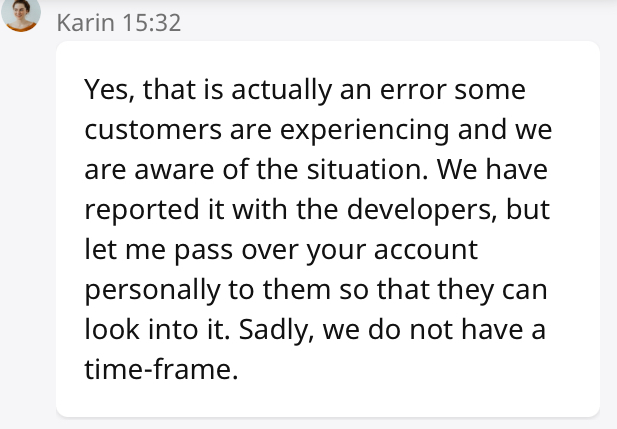Click the word "situation" in the message
Viewport: 617px width, 429px height.
365,170
